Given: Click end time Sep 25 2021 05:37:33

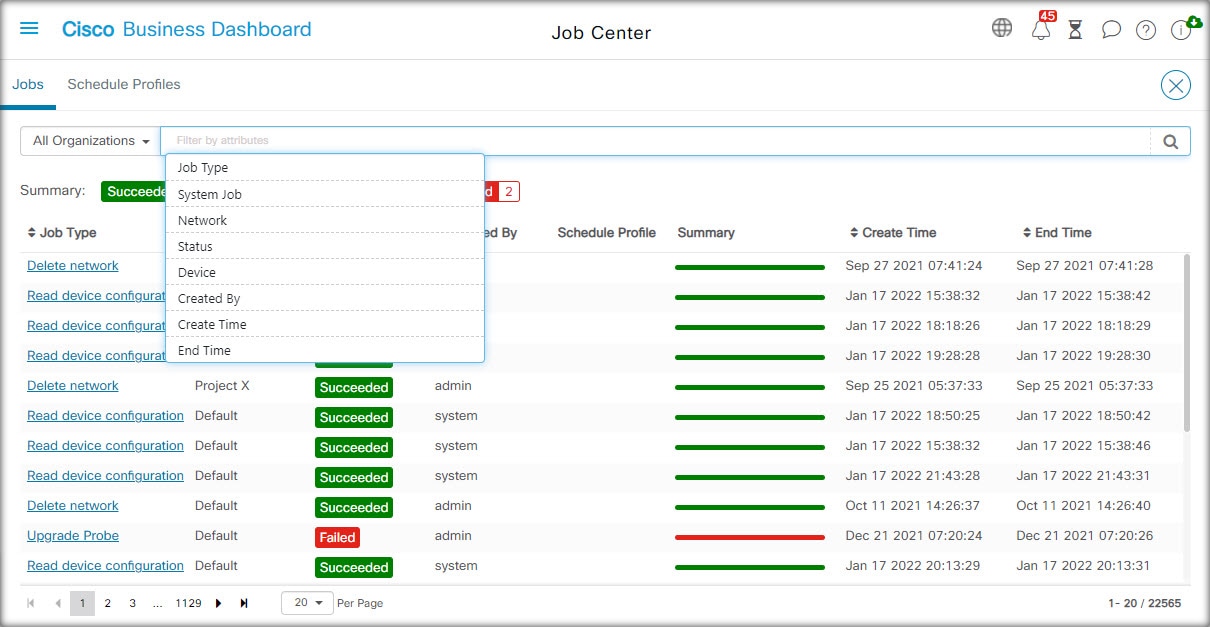Looking at the screenshot, I should pyautogui.click(x=1085, y=386).
